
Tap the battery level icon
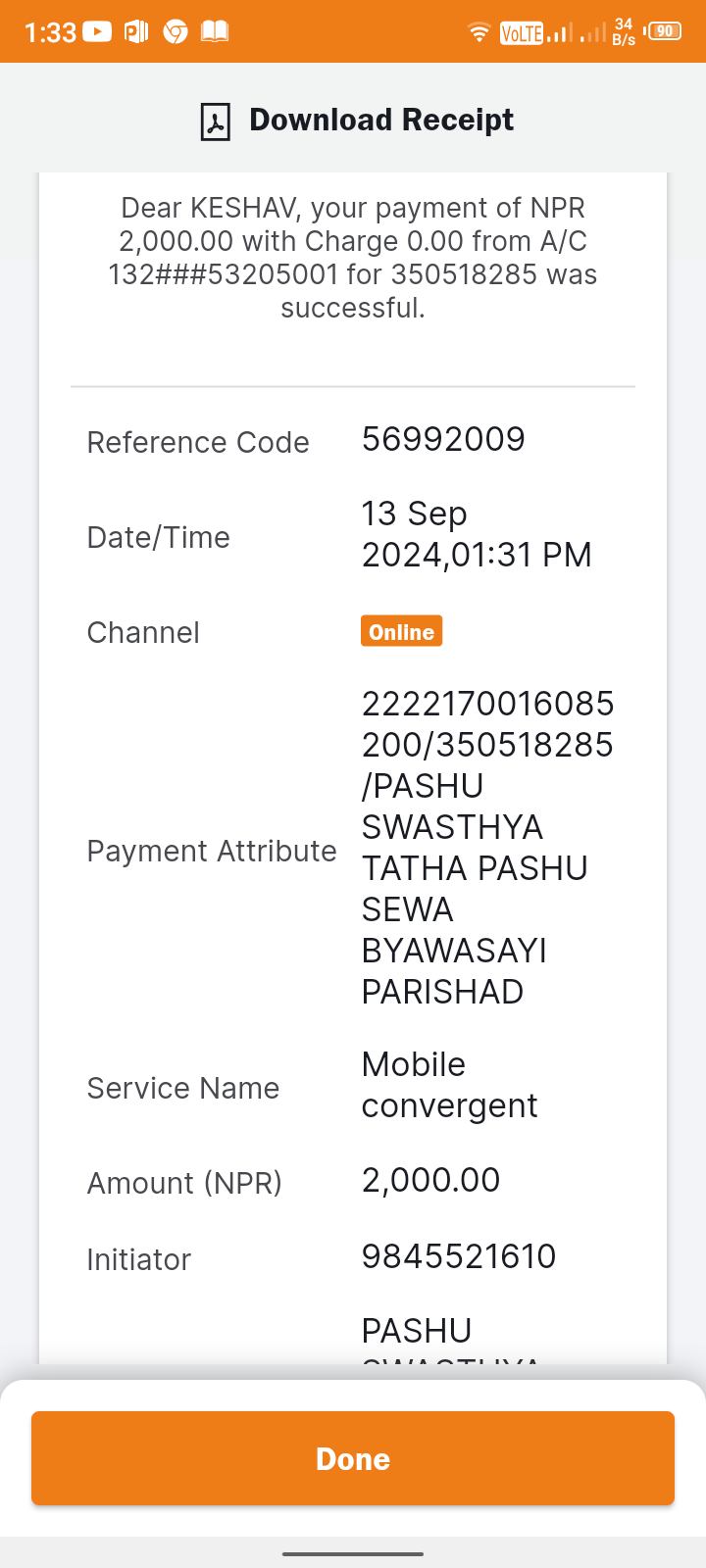coord(664,31)
